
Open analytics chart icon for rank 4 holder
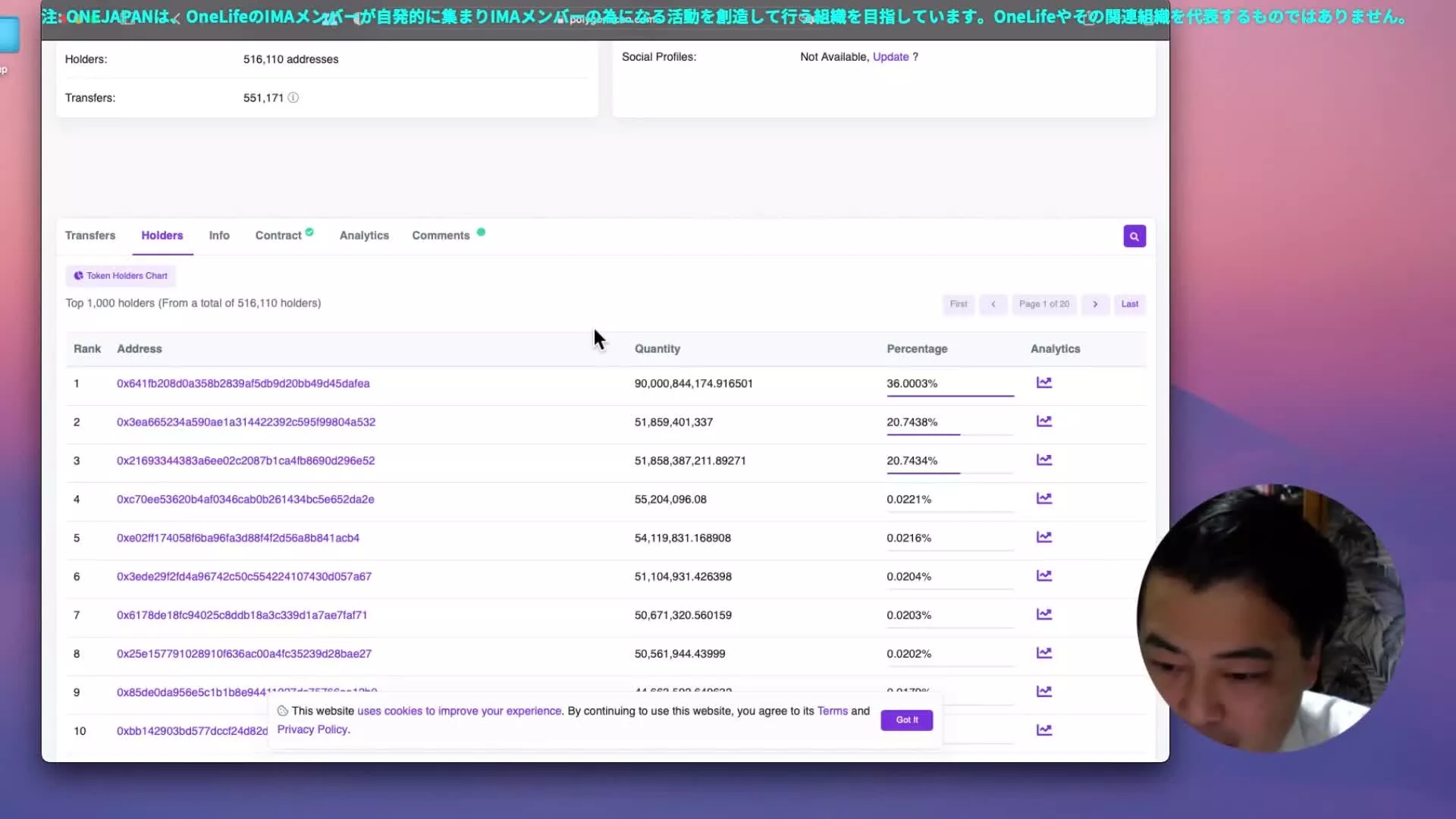click(1043, 498)
